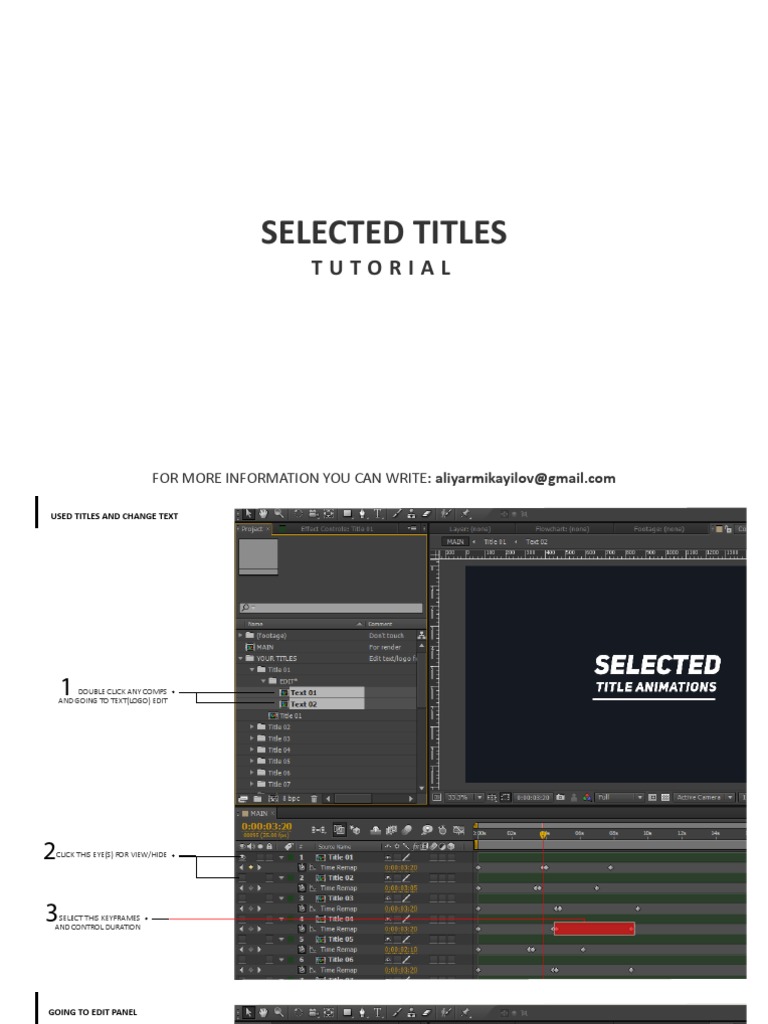Toggle visibility eye for Title 02 layer
Image resolution: width=768 pixels, height=1024 pixels.
(243, 878)
